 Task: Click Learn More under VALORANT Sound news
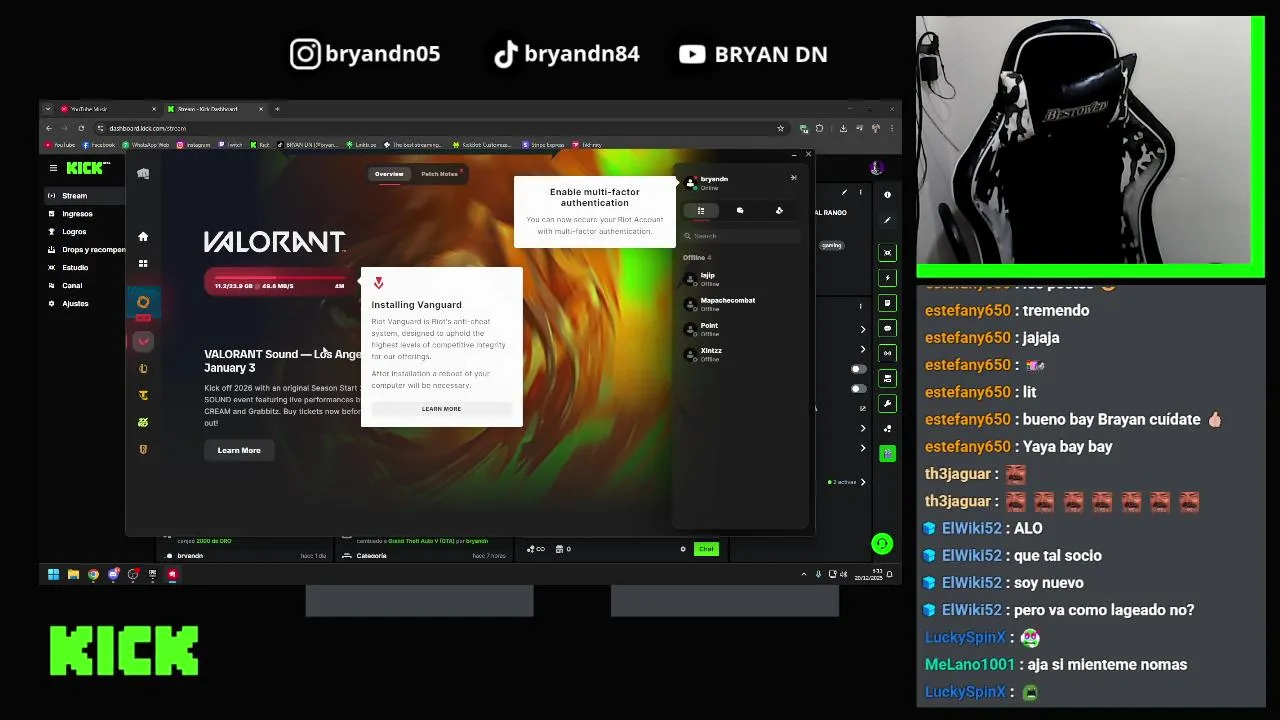tap(239, 451)
